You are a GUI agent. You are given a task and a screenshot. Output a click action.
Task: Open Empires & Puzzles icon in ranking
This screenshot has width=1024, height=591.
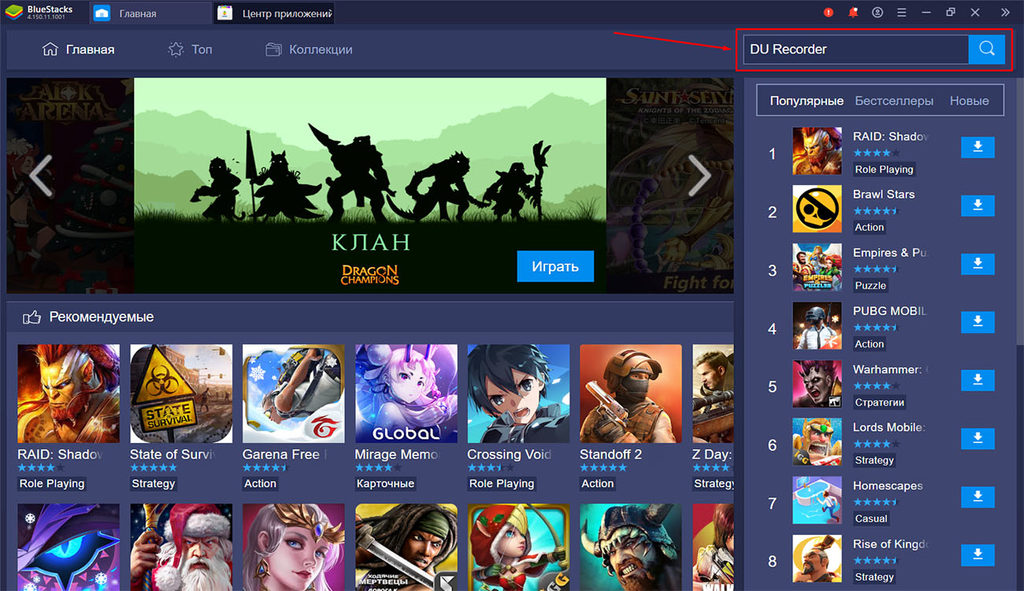click(x=817, y=267)
